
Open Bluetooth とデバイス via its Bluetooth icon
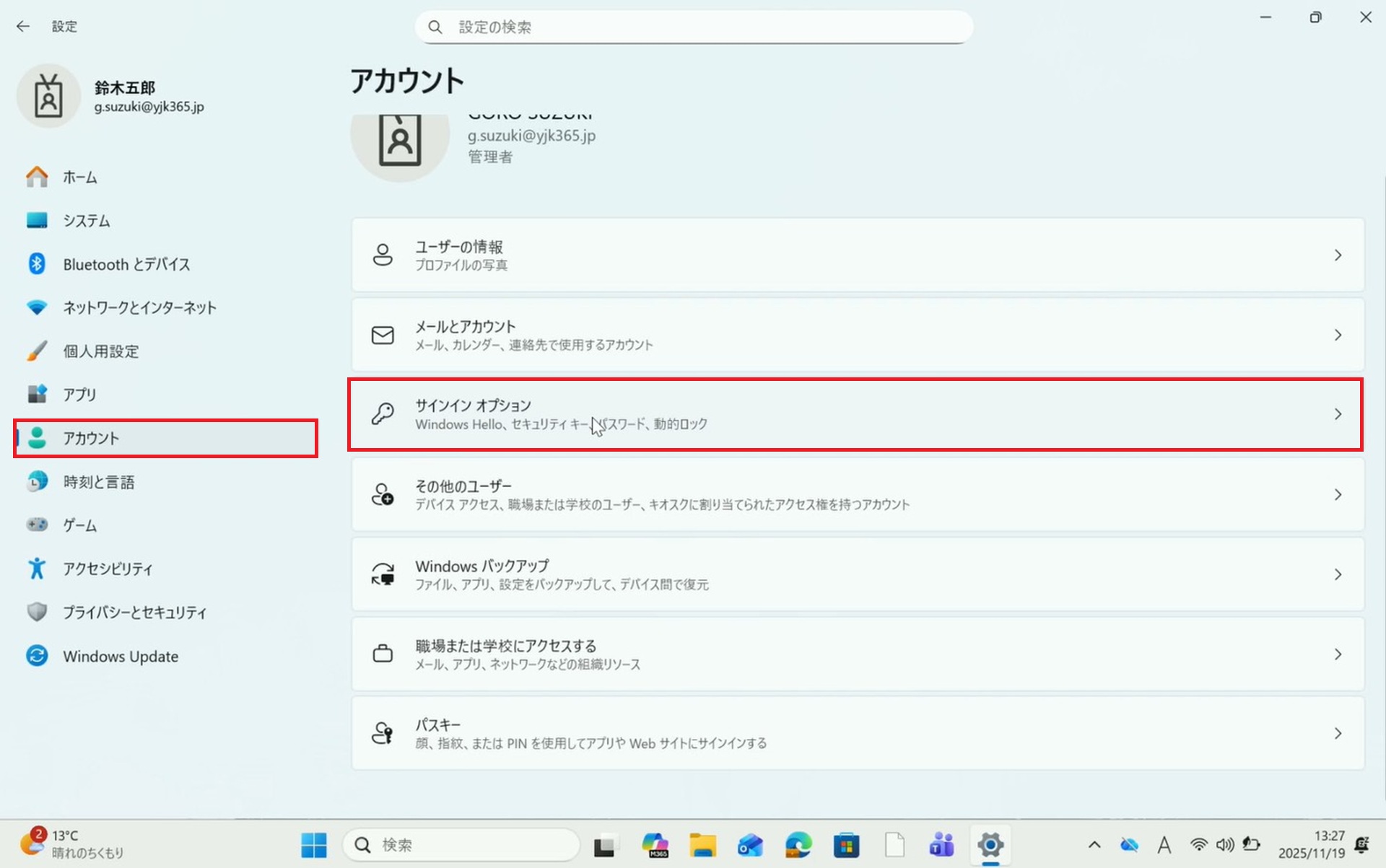pos(37,264)
